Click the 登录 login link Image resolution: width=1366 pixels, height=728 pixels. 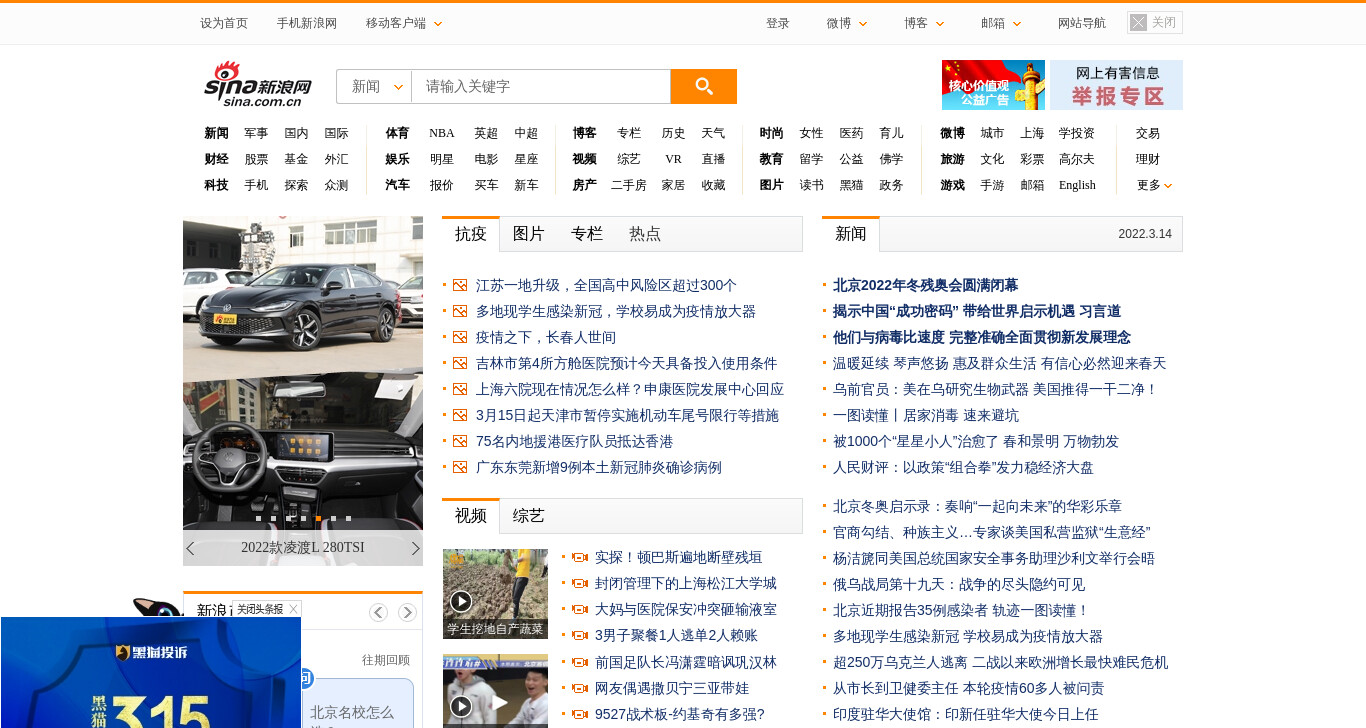pyautogui.click(x=778, y=23)
